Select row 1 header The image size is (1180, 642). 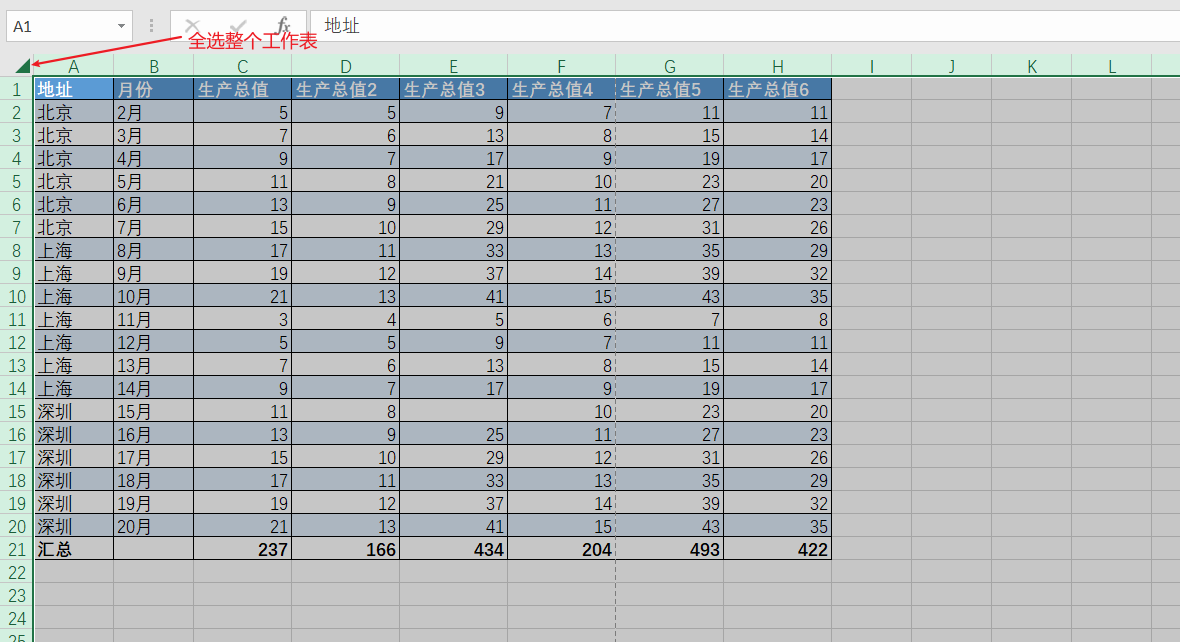pos(17,90)
